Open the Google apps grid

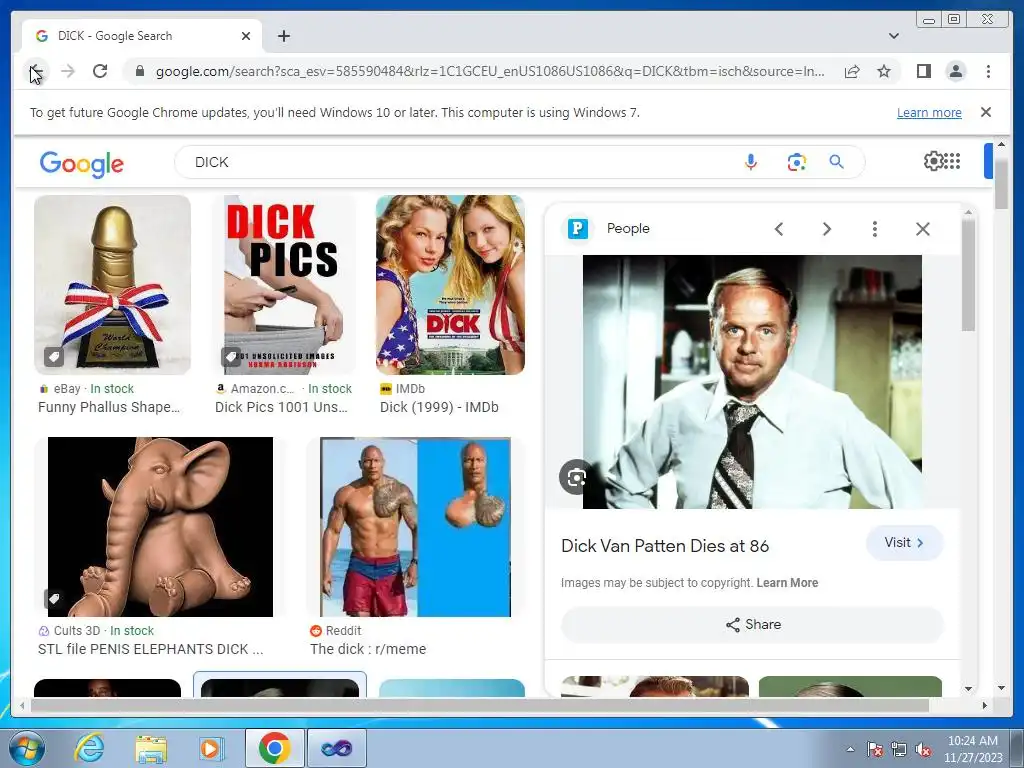click(x=952, y=161)
